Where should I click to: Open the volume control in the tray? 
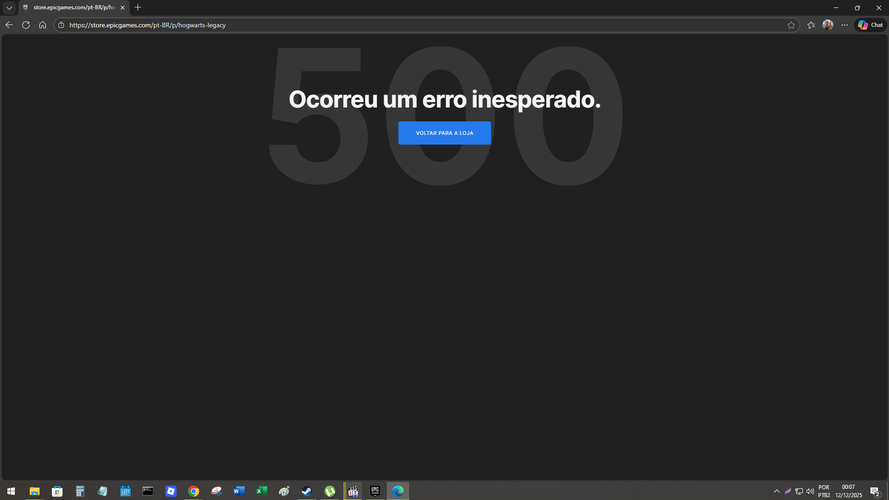[810, 491]
